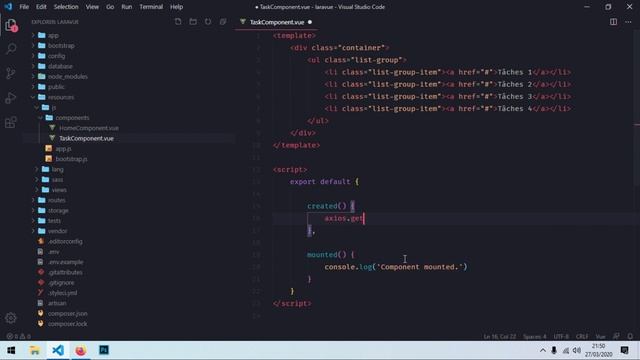The width and height of the screenshot is (640, 360).
Task: Open the Selection menu
Action: click(66, 7)
